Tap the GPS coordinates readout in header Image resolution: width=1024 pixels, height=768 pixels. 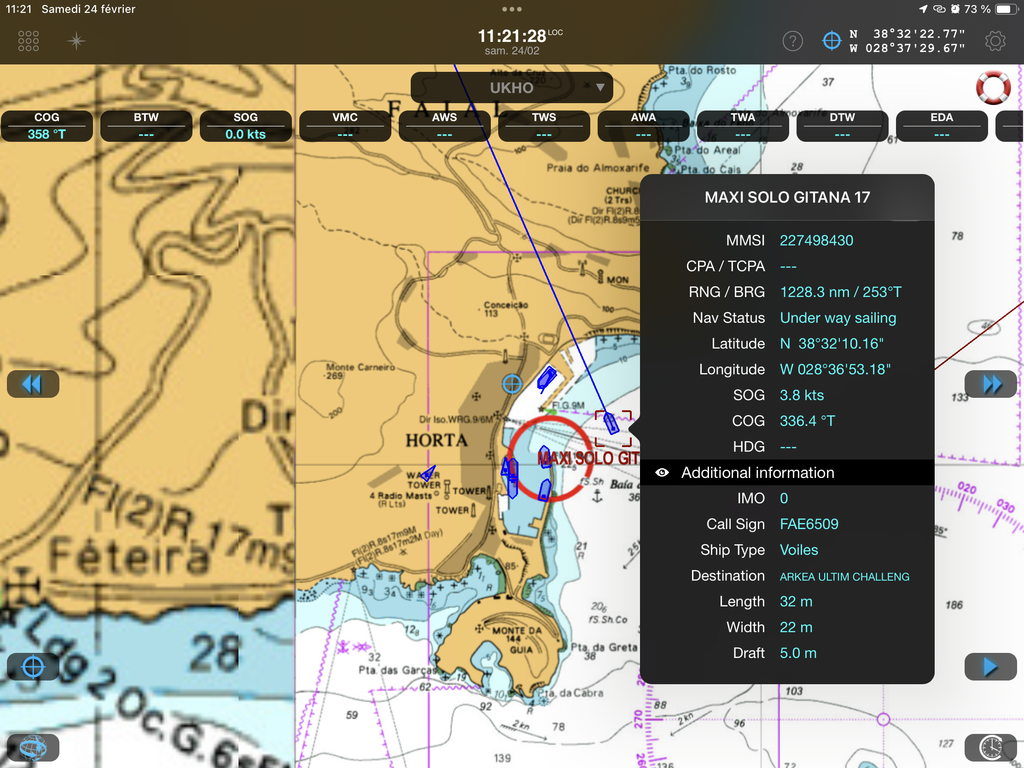(x=907, y=41)
